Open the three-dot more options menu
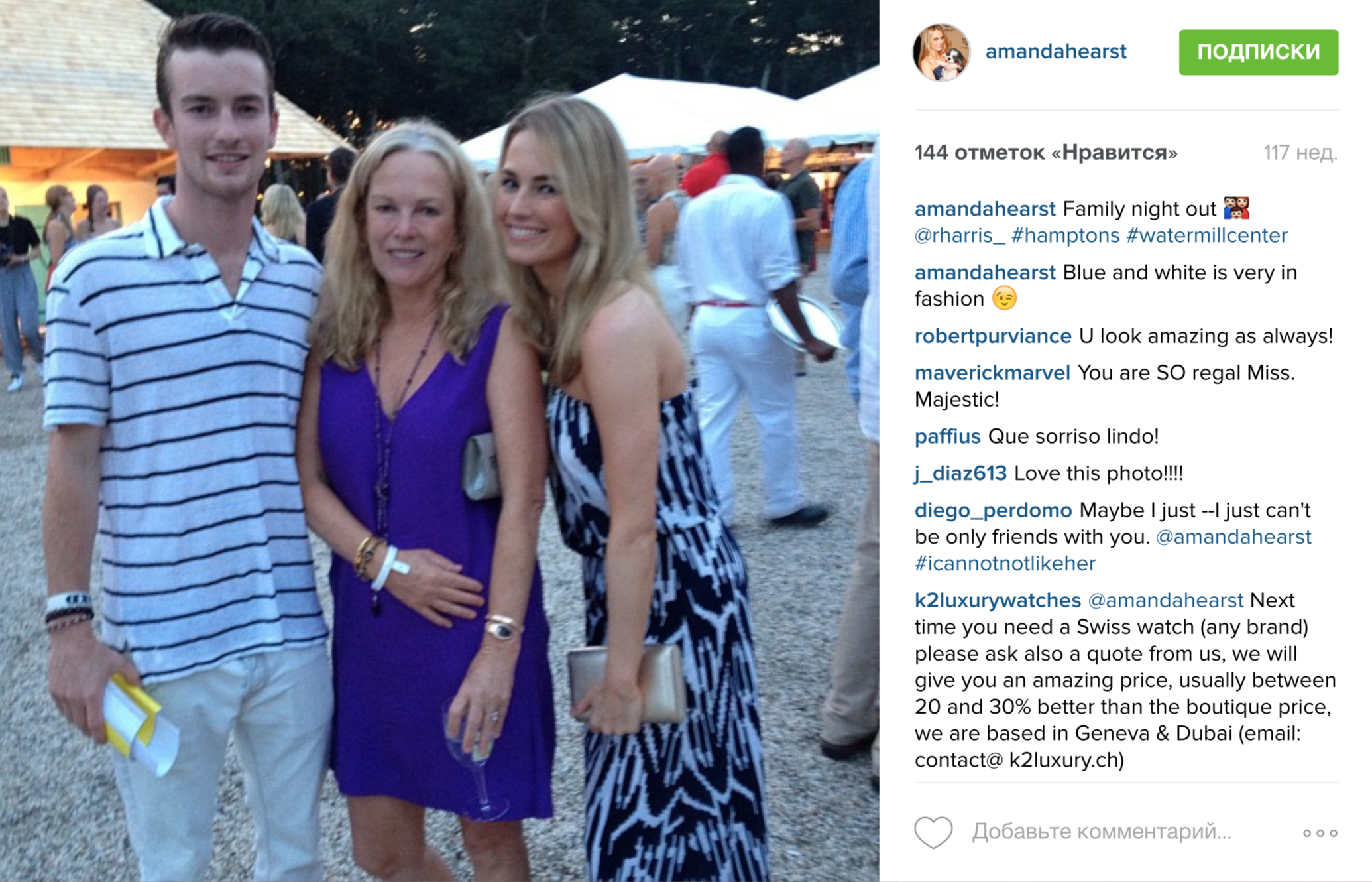Image resolution: width=1372 pixels, height=882 pixels. (x=1320, y=833)
